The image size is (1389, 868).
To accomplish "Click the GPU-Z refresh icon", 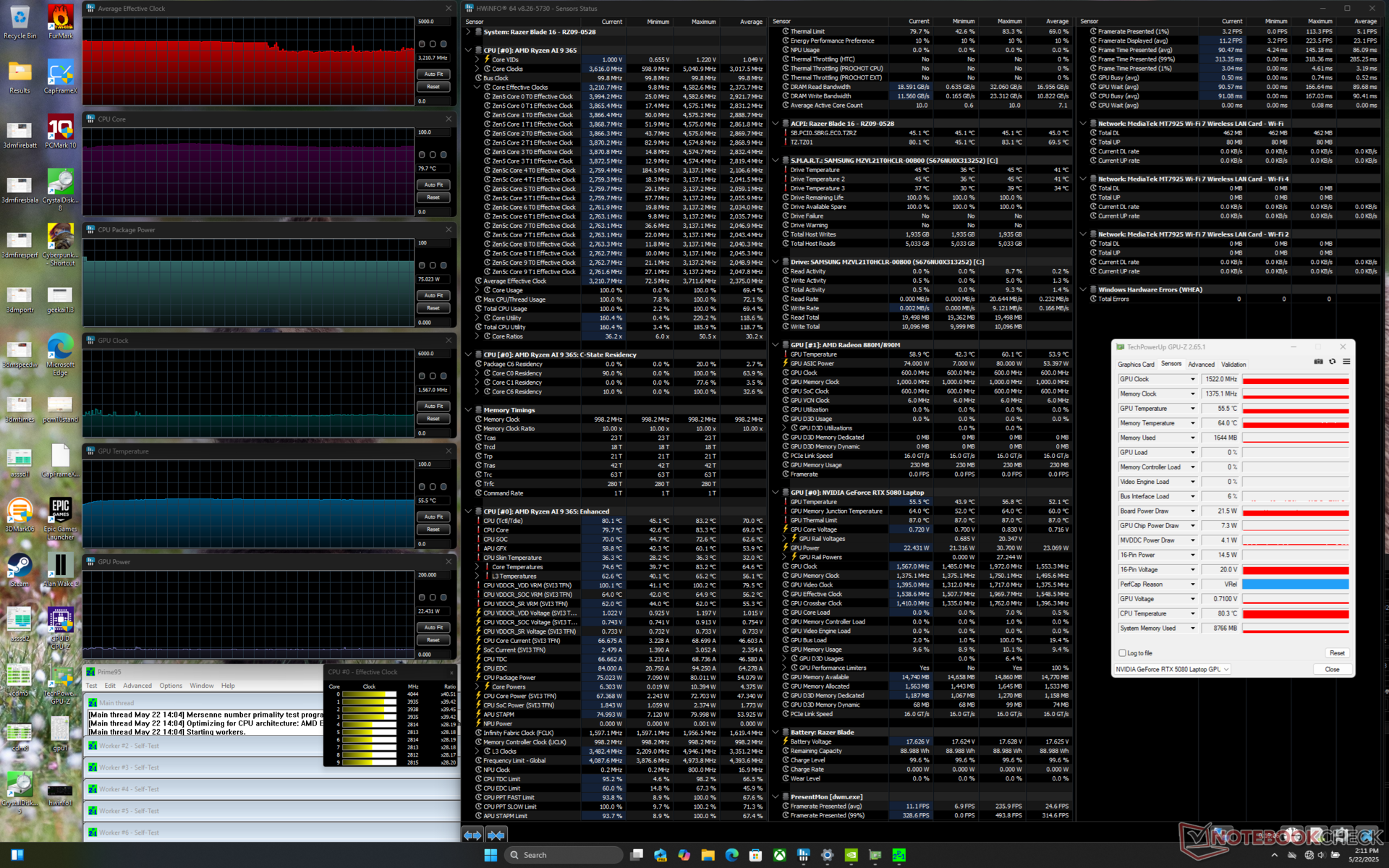I will click(x=1332, y=362).
